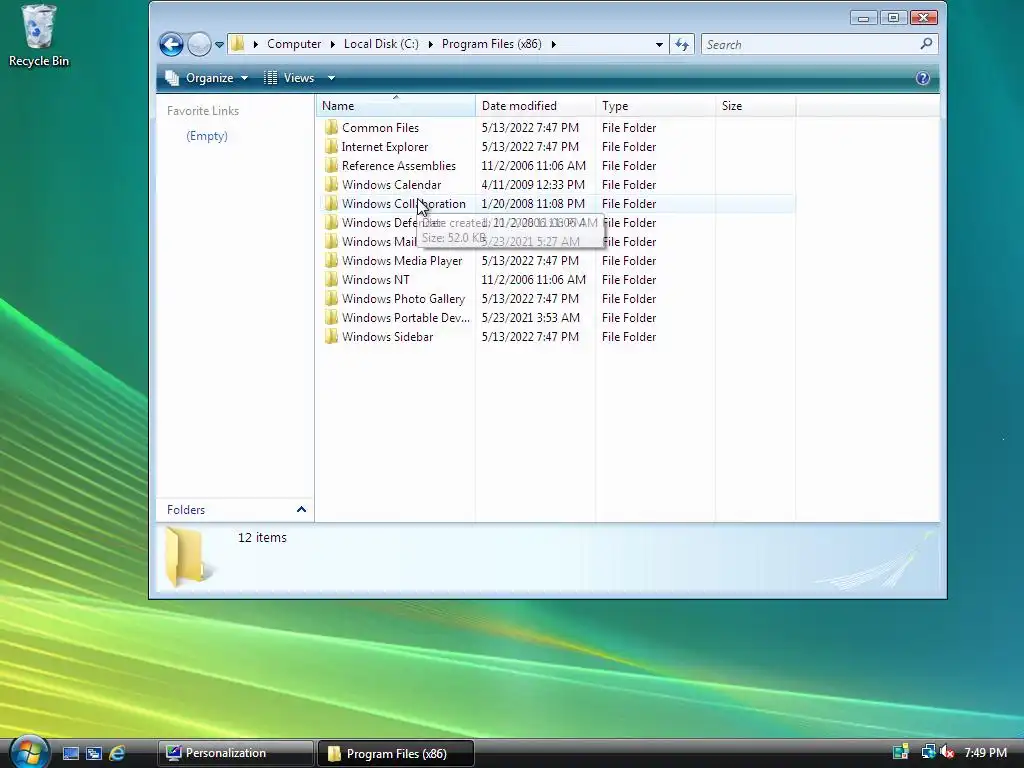Open the address bar history dropdown
This screenshot has height=768, width=1024.
pyautogui.click(x=659, y=44)
